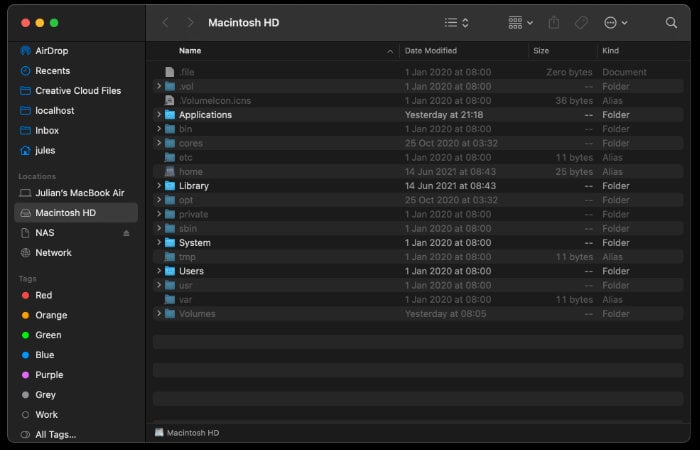Show All Tags… in sidebar
The image size is (700, 450).
point(76,435)
